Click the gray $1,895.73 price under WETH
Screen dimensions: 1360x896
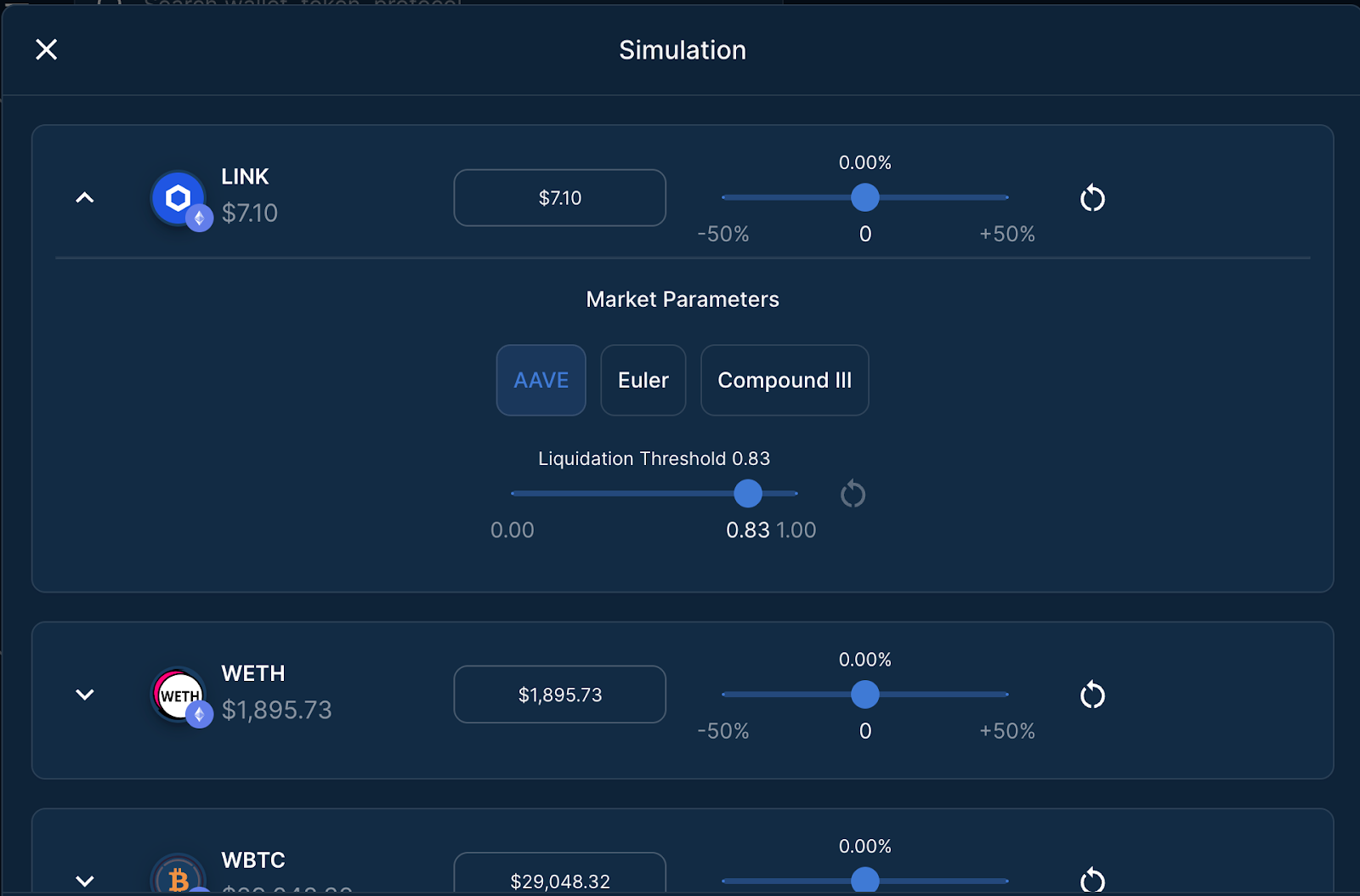coord(277,710)
